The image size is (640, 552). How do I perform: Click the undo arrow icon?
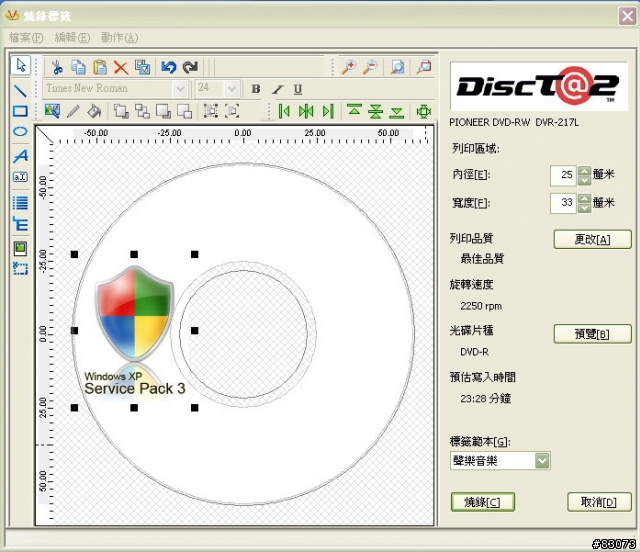tap(169, 67)
